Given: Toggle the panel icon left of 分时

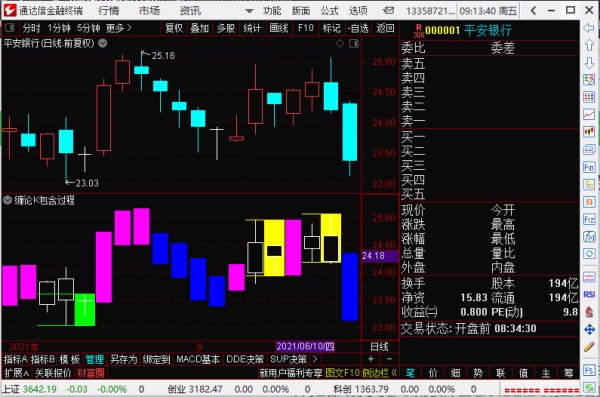Looking at the screenshot, I should pyautogui.click(x=9, y=28).
